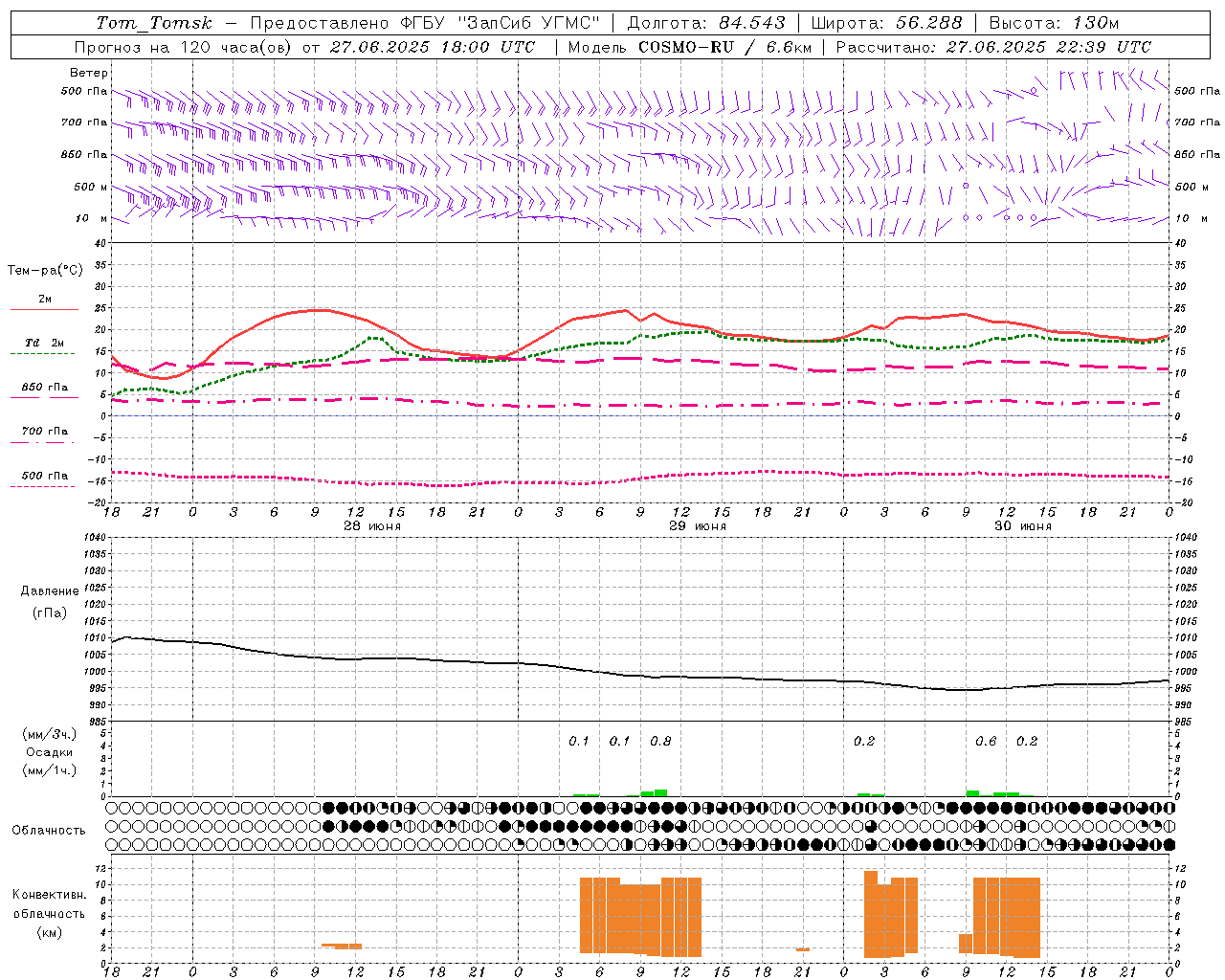Viewport: 1225px width, 980px height.
Task: Click the 0.6 precipitation amount value
Action: (986, 742)
